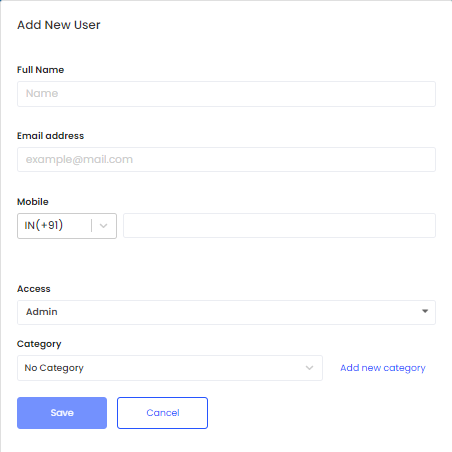Click the No Category selected text
Viewport: 452px width, 452px height.
point(54,368)
